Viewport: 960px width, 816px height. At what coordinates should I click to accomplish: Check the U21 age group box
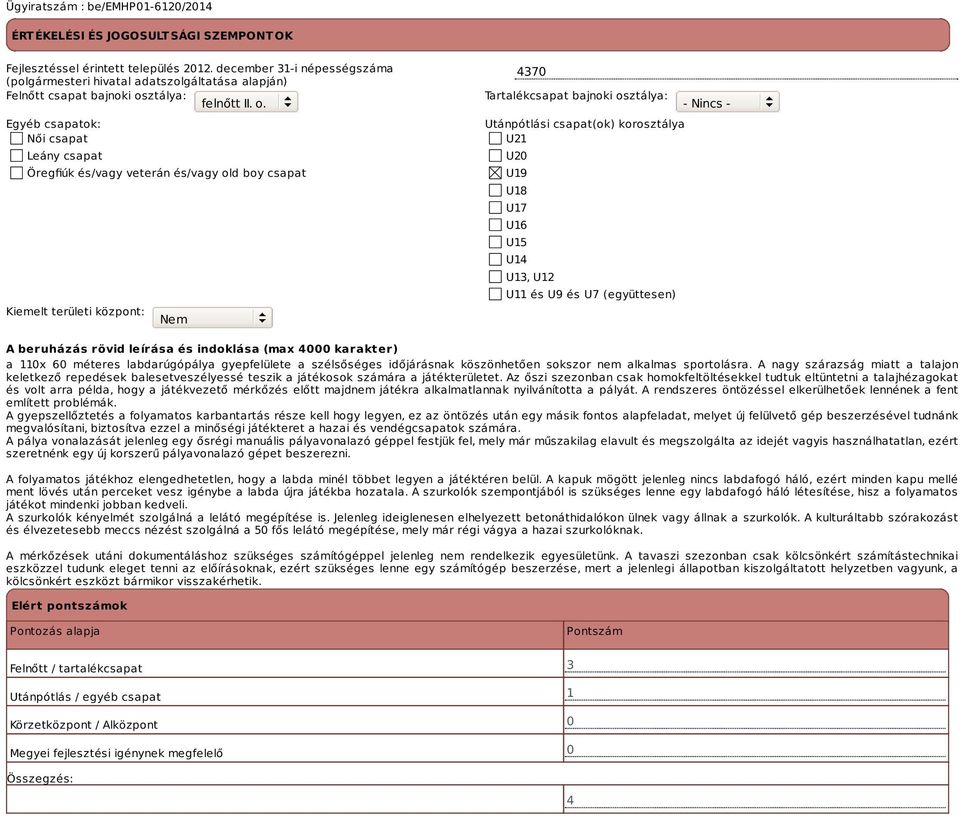click(495, 138)
